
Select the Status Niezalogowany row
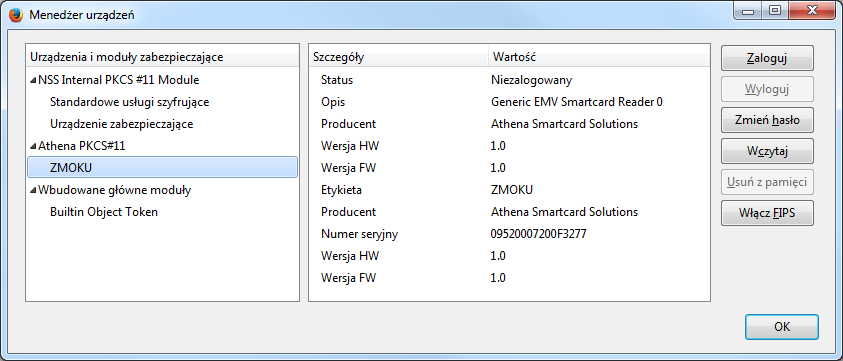tap(509, 80)
